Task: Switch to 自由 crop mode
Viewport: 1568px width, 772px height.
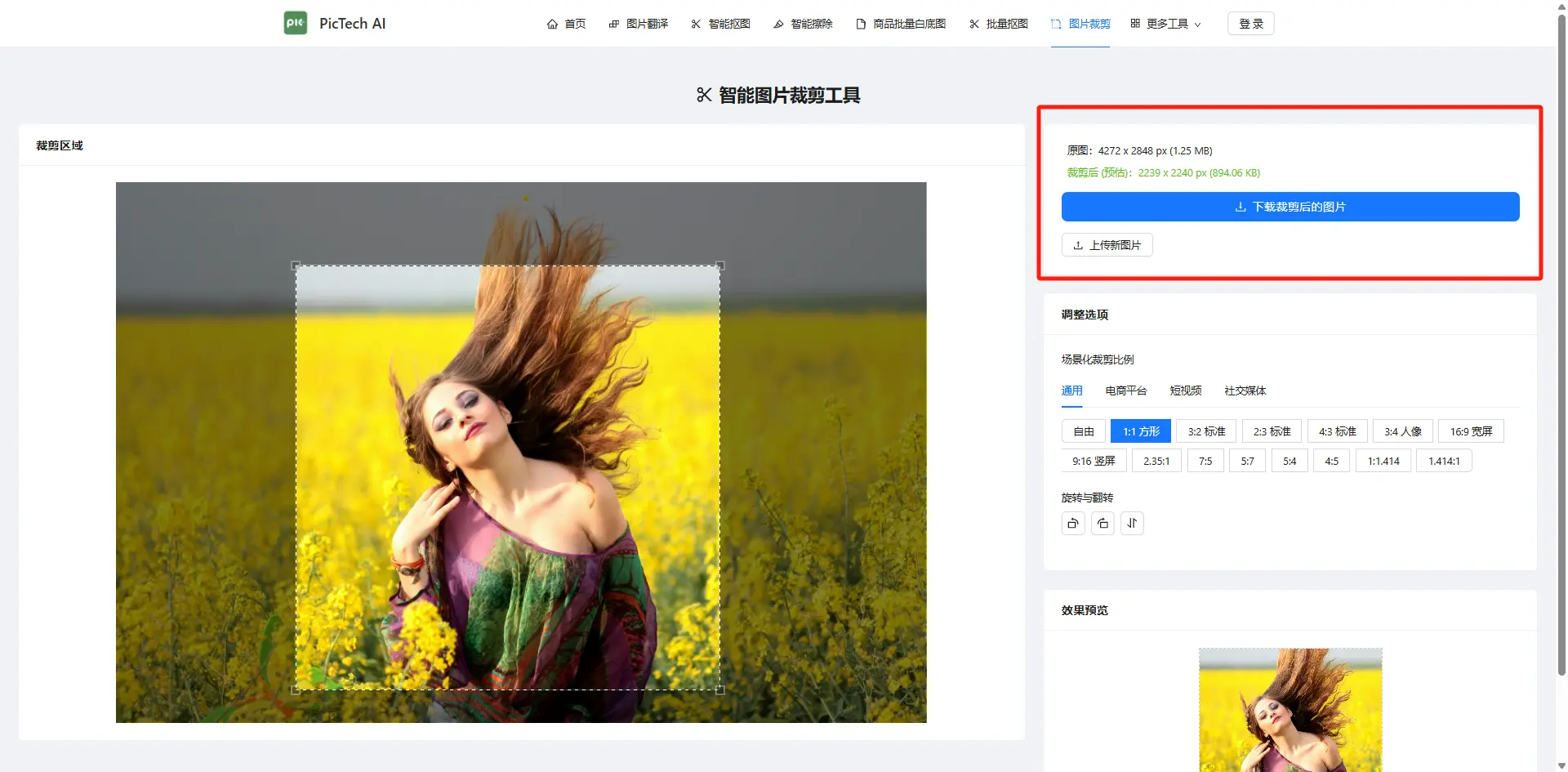Action: 1083,431
